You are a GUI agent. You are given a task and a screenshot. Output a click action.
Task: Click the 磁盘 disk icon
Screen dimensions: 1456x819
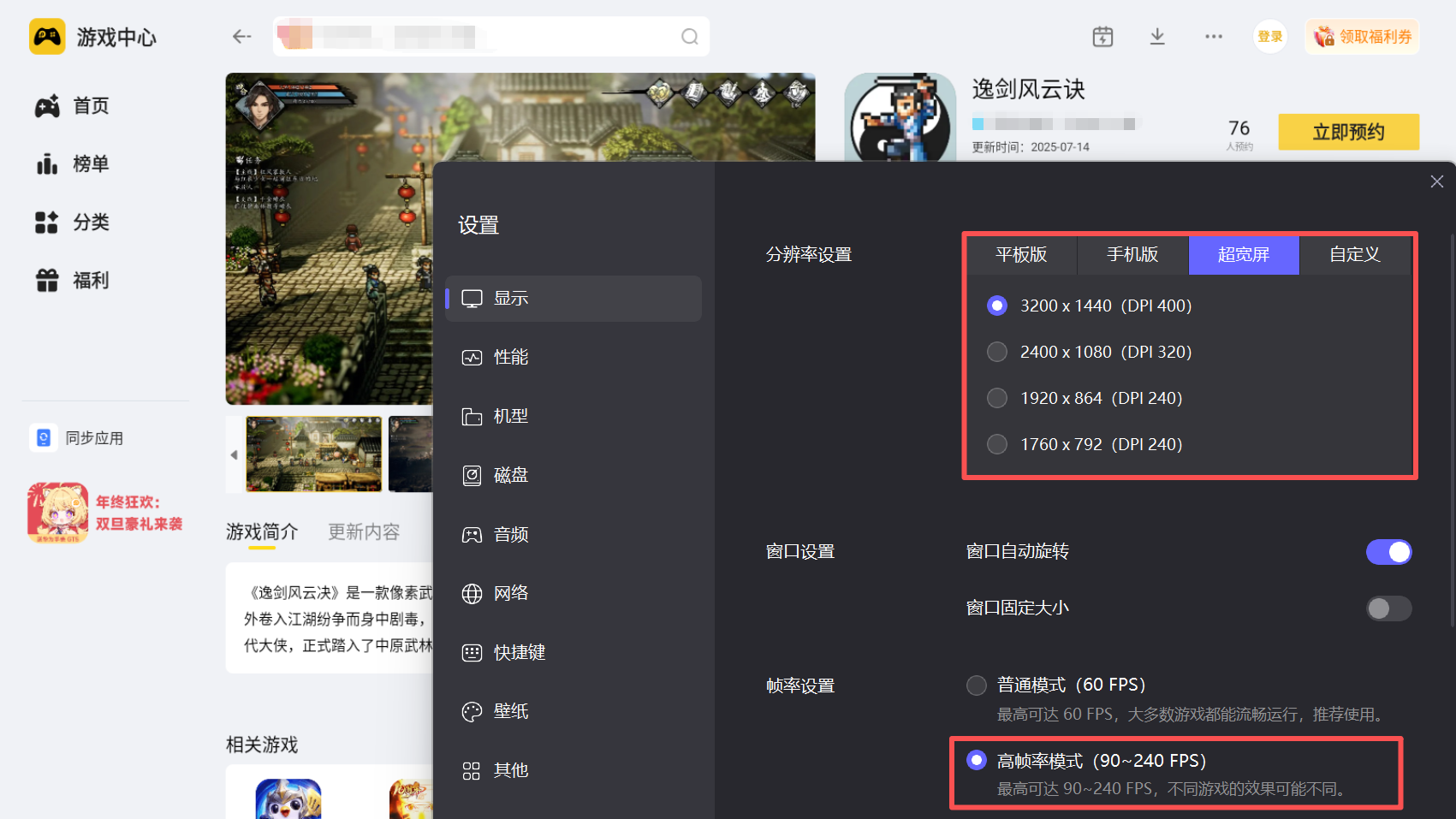click(472, 476)
